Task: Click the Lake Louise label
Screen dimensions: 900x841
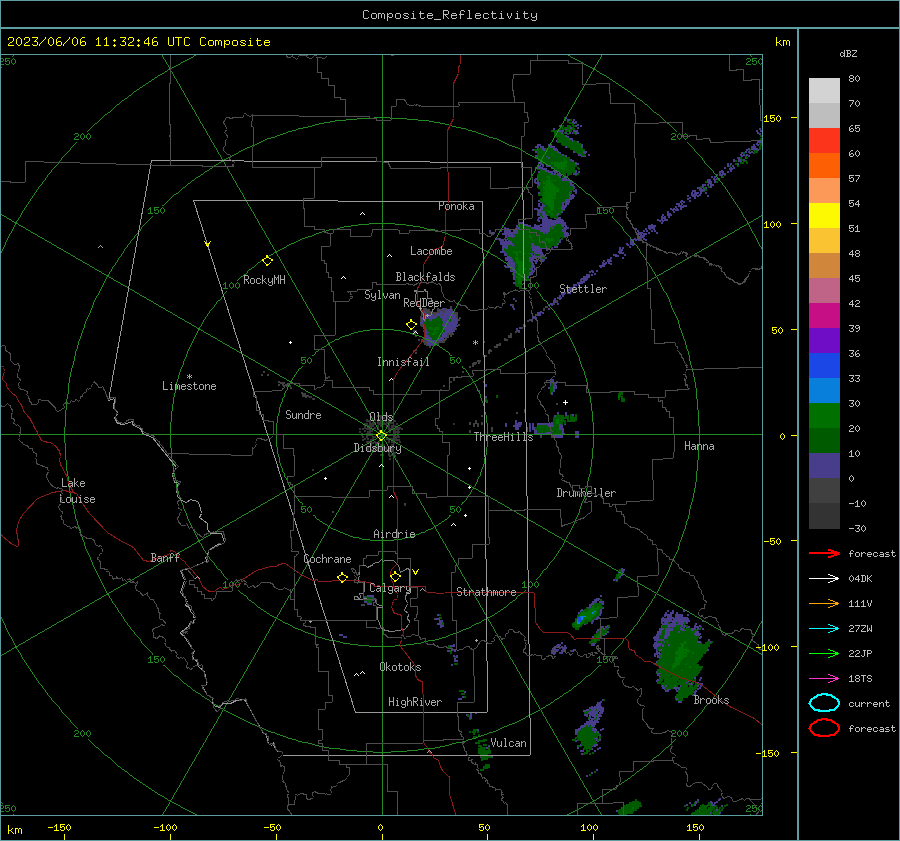Action: click(77, 491)
